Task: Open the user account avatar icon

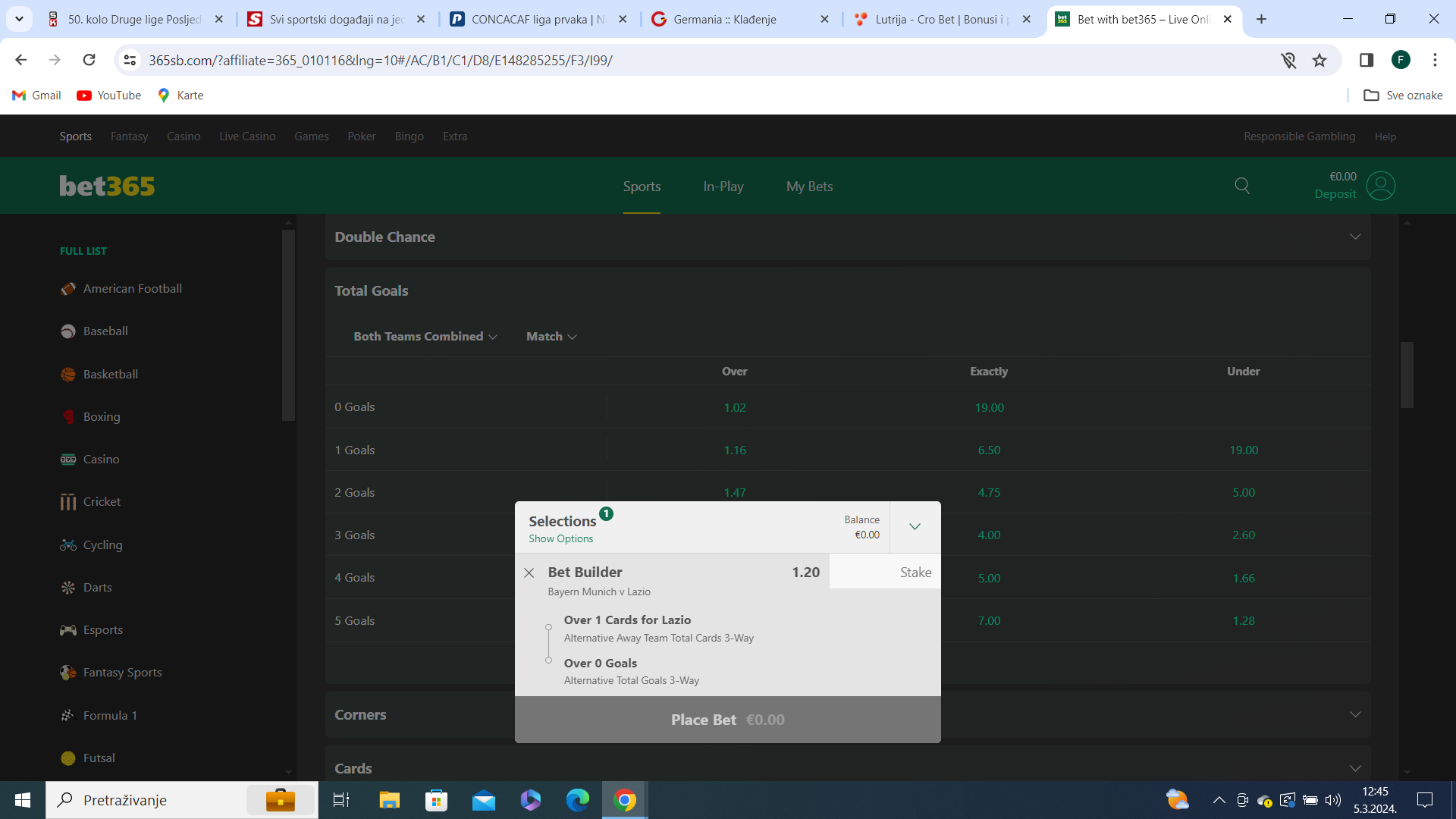Action: [1380, 186]
